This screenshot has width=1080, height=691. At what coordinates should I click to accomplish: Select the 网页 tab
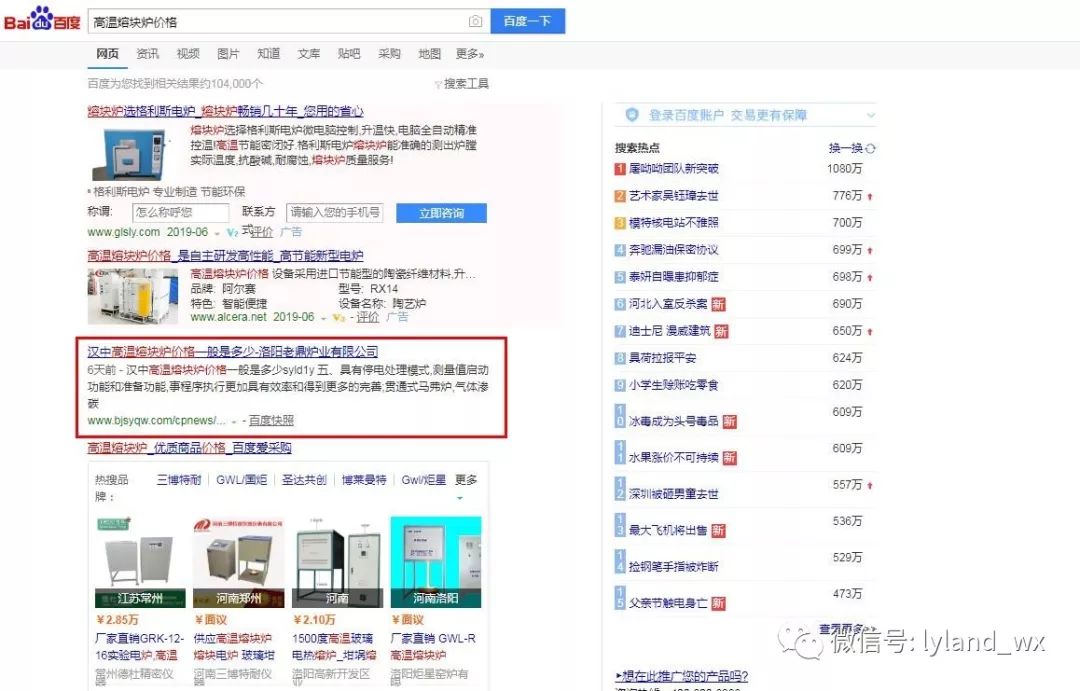click(107, 54)
